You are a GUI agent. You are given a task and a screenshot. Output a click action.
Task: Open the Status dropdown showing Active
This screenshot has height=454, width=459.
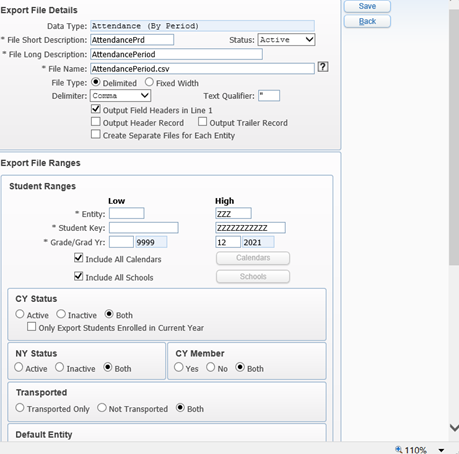coord(286,40)
